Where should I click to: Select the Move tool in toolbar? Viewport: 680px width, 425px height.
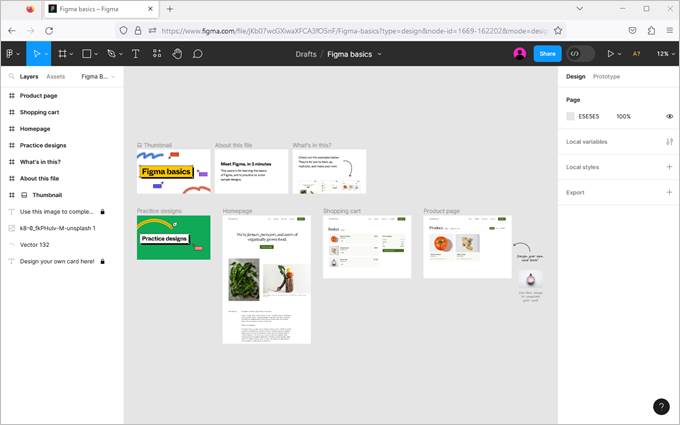tap(36, 54)
